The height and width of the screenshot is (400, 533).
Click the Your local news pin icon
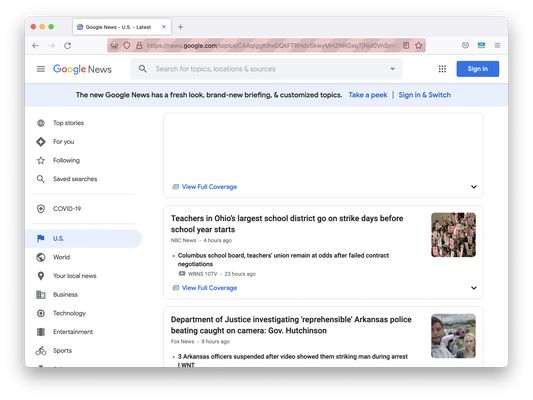[41, 276]
